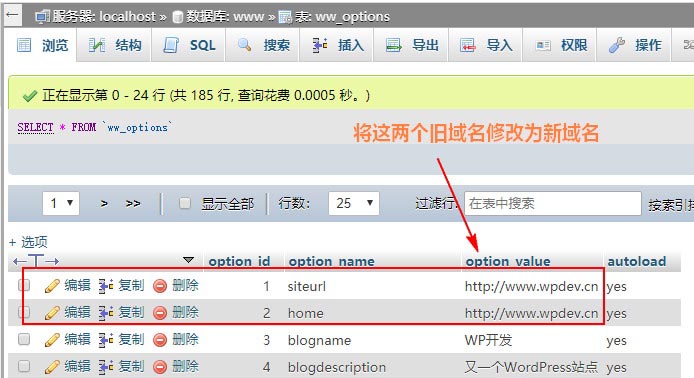
Task: Go to next page with > button
Action: pos(104,203)
